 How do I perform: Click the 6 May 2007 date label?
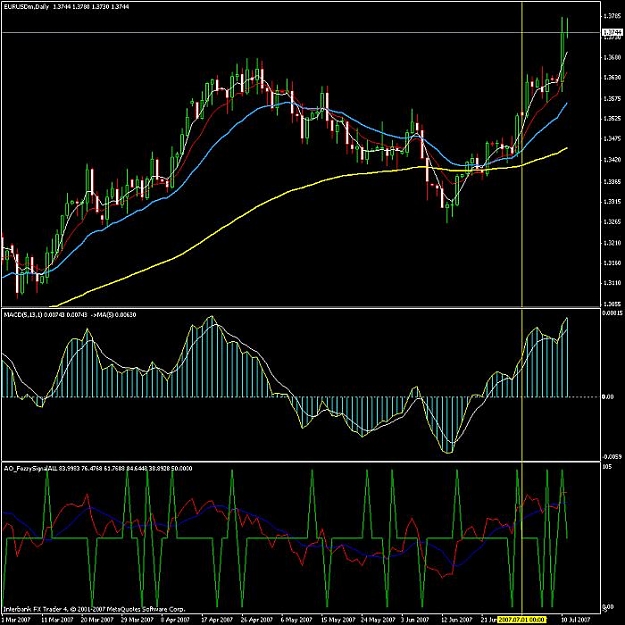click(x=295, y=620)
